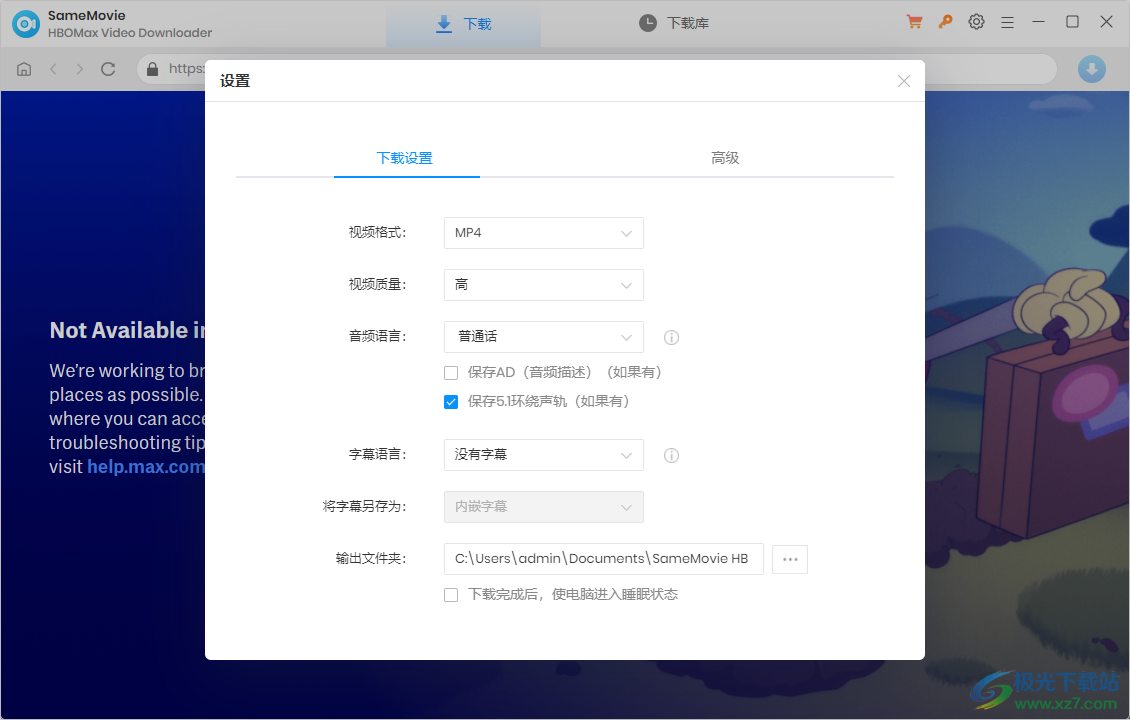
Task: Click the 设置 dialog title
Action: click(x=235, y=81)
